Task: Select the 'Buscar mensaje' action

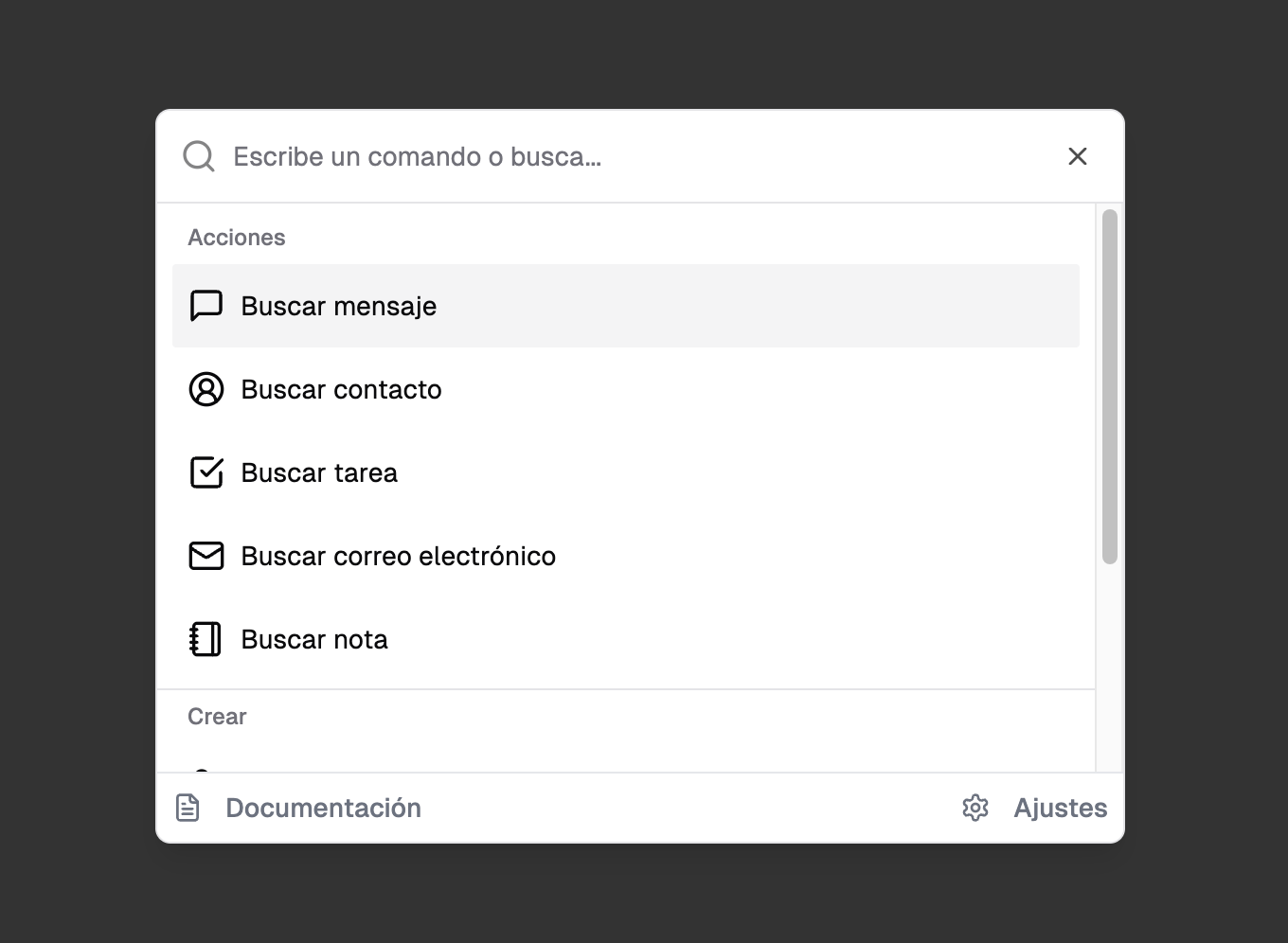Action: pos(626,306)
